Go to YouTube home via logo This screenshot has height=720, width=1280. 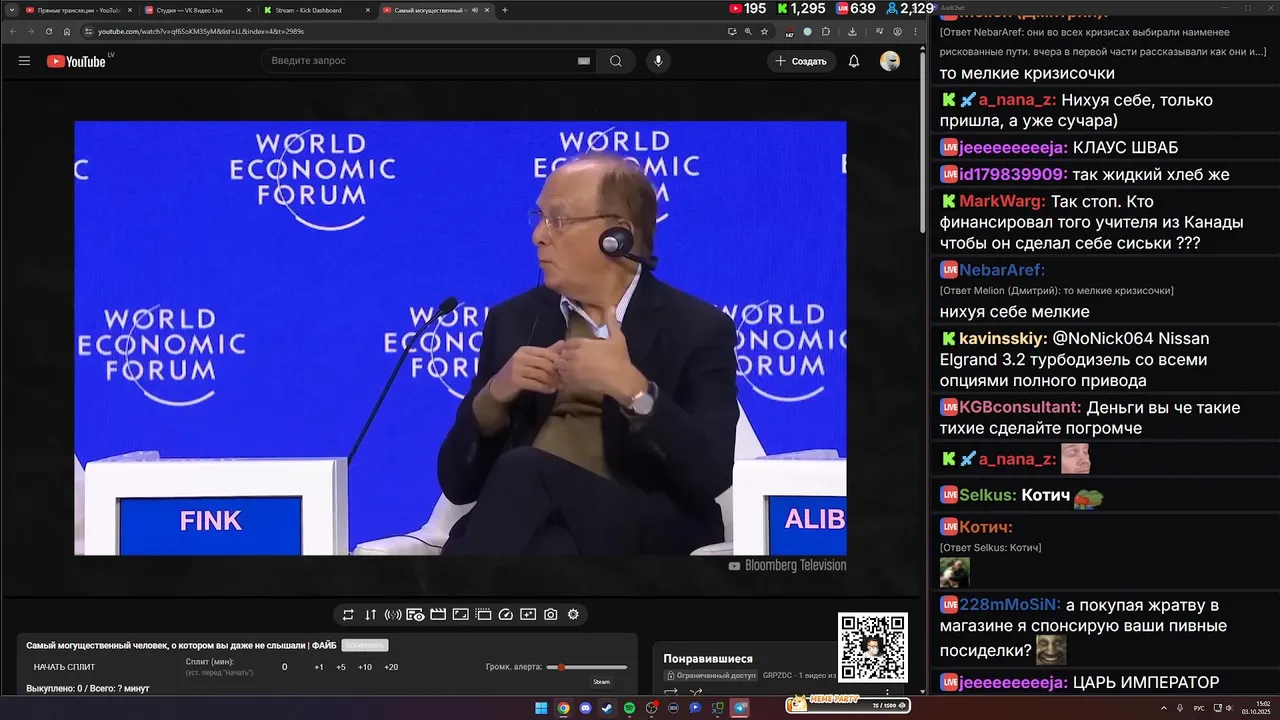tap(76, 61)
